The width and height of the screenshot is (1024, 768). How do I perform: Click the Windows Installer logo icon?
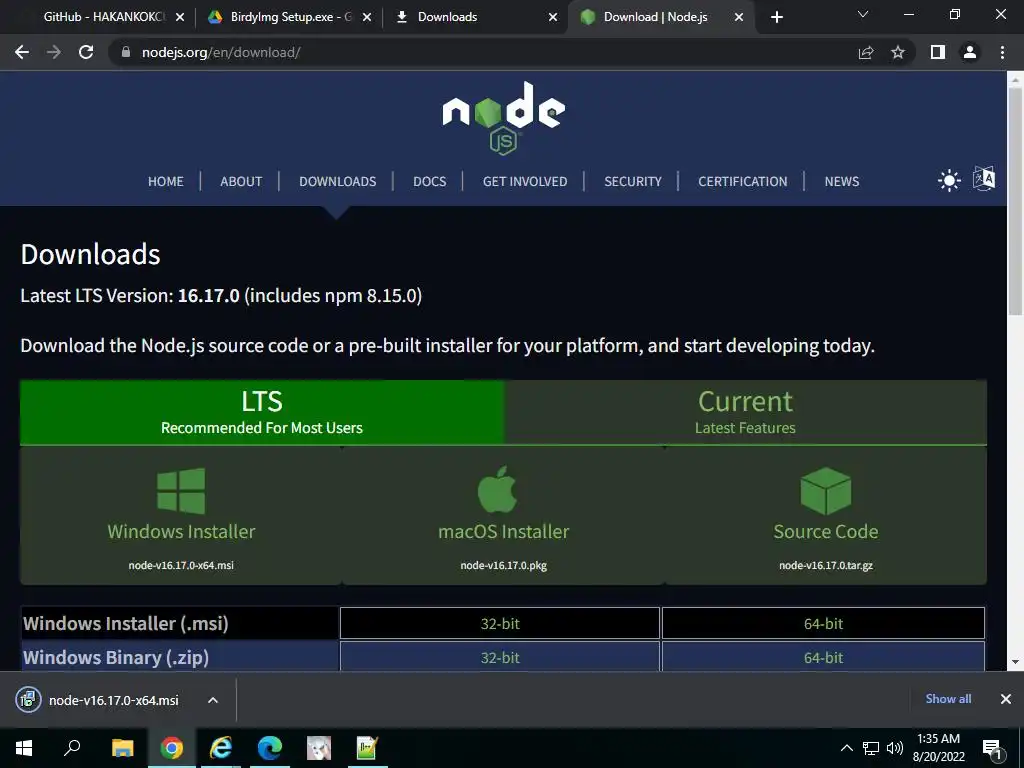tap(181, 491)
